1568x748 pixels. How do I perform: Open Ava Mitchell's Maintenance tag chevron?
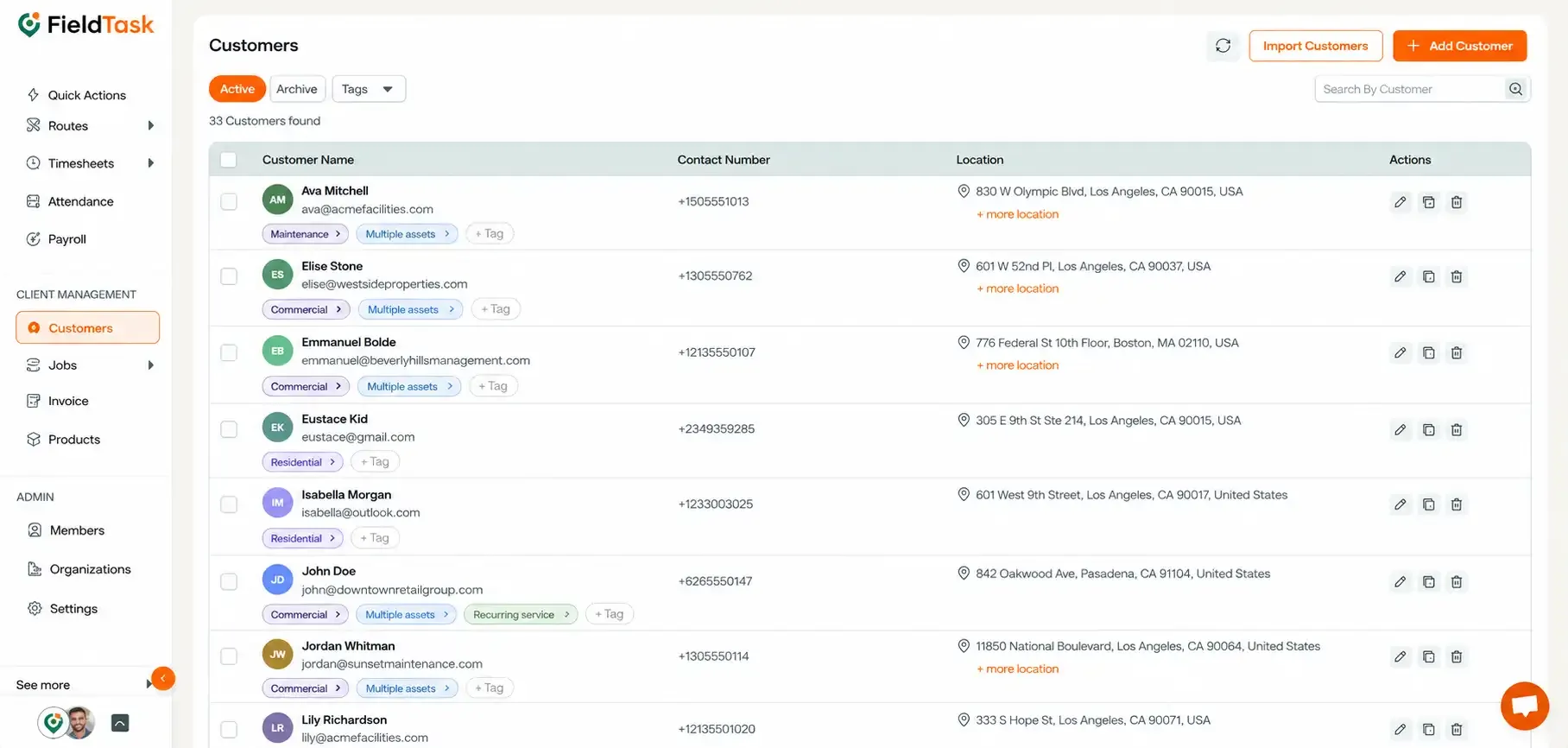(338, 234)
